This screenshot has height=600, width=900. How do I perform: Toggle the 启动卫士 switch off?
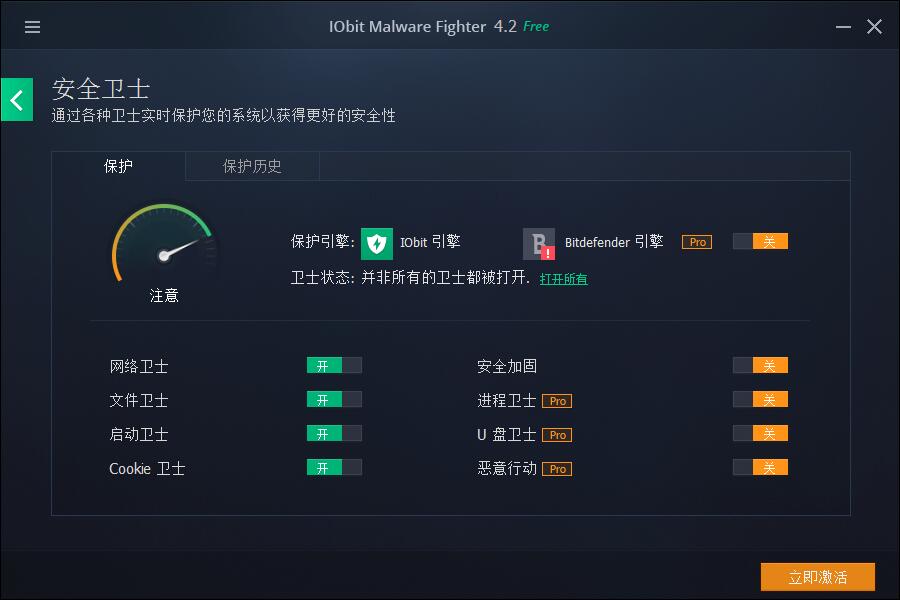point(334,433)
